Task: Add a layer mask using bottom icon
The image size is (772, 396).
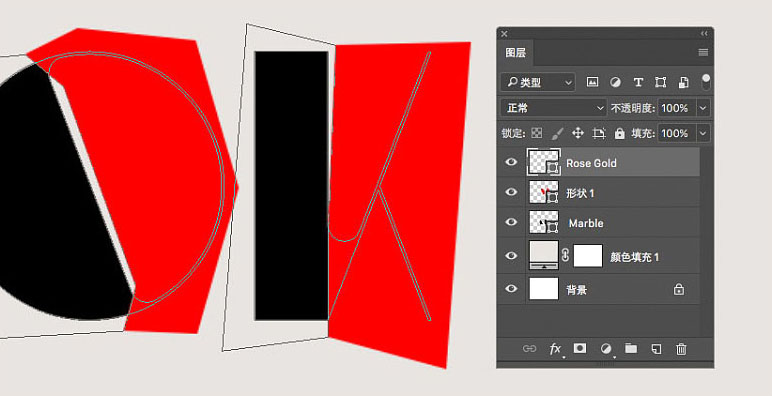Action: click(x=580, y=348)
